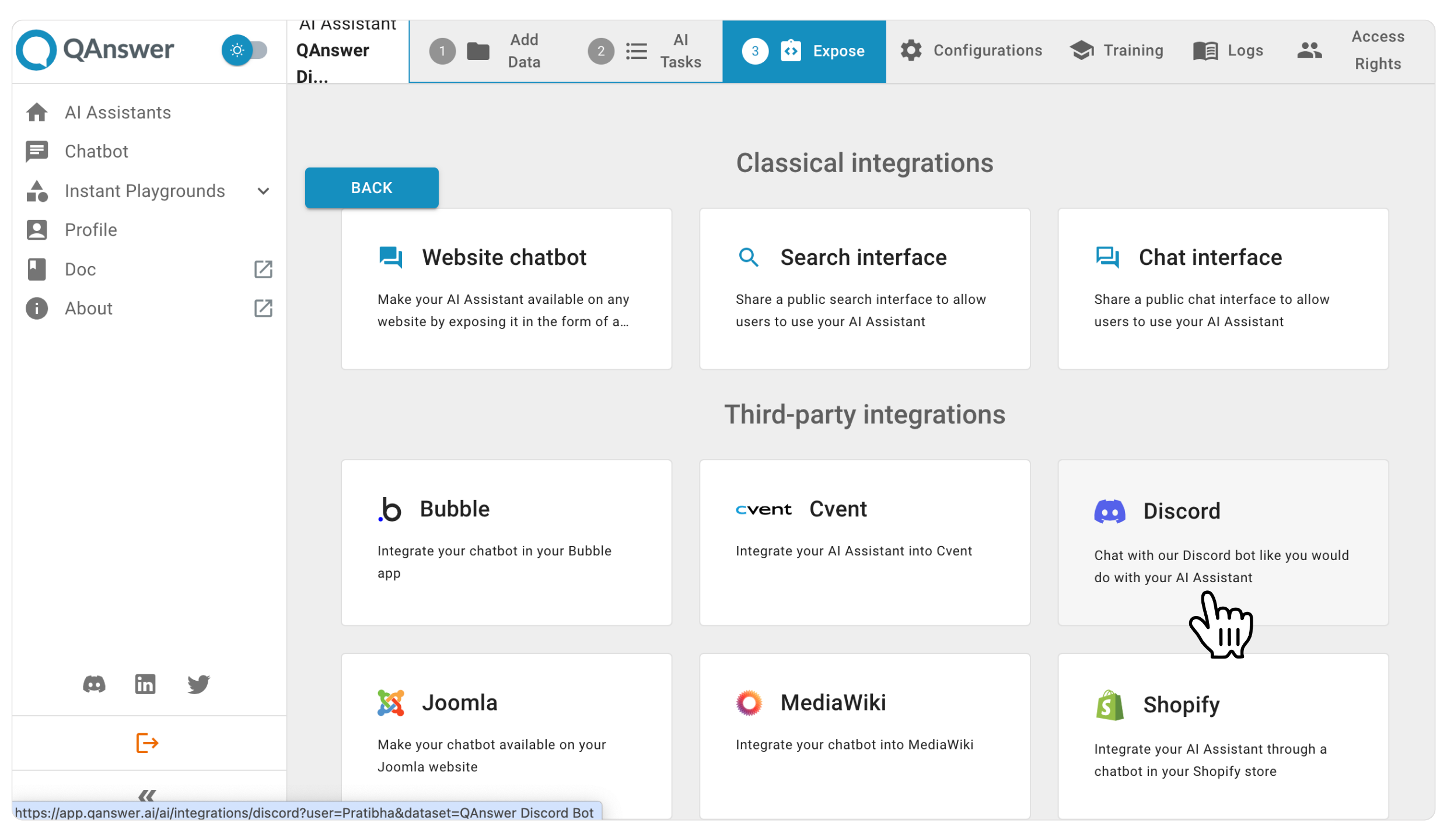Viewport: 1447px width, 840px height.
Task: Click the Training graduation cap icon
Action: coord(1082,51)
